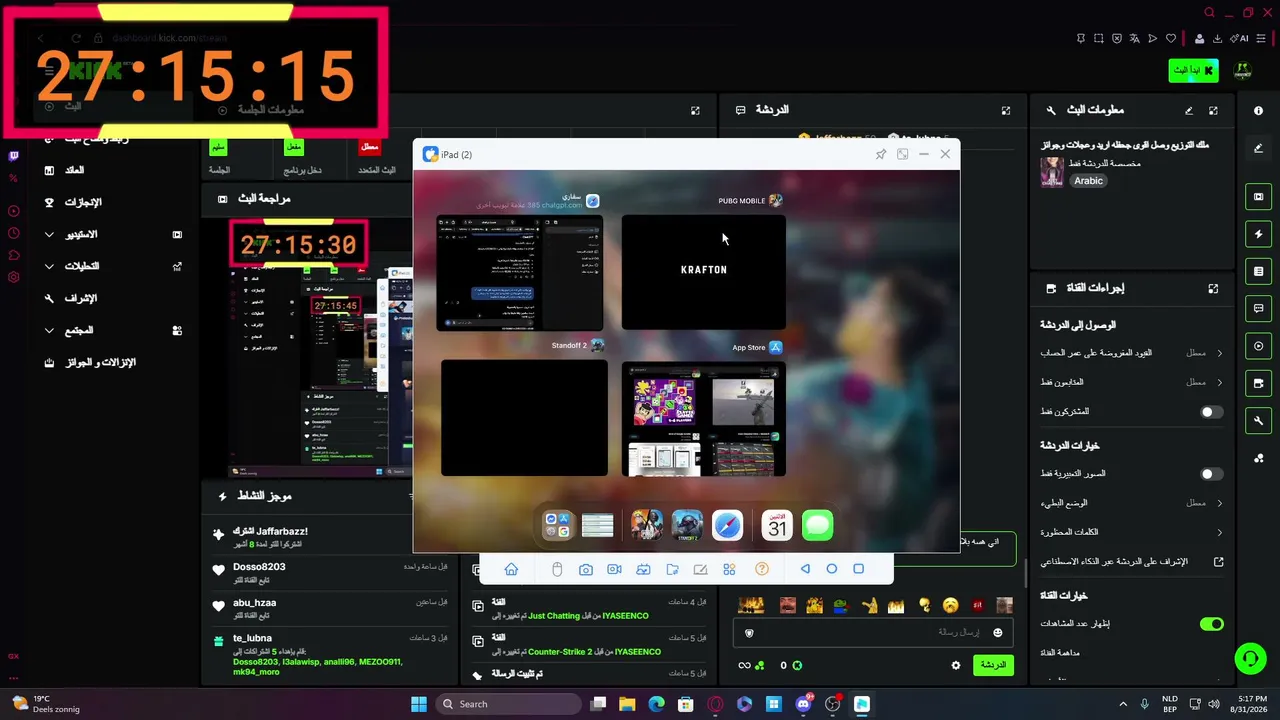The width and height of the screenshot is (1280, 720).
Task: Launch Standoff 2 from the iPad dock
Action: (687, 525)
